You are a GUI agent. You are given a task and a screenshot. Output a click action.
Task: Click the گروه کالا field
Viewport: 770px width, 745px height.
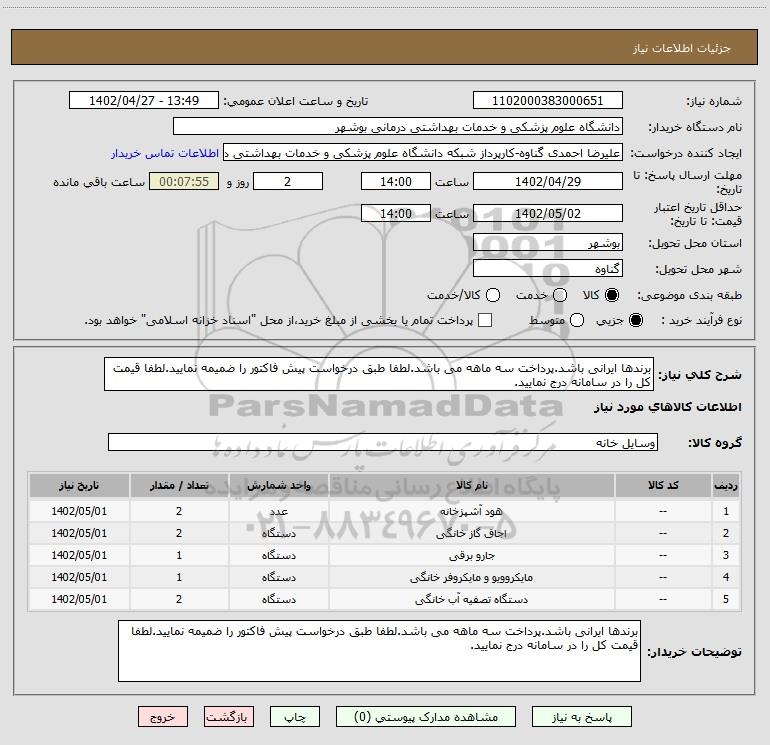click(x=382, y=443)
